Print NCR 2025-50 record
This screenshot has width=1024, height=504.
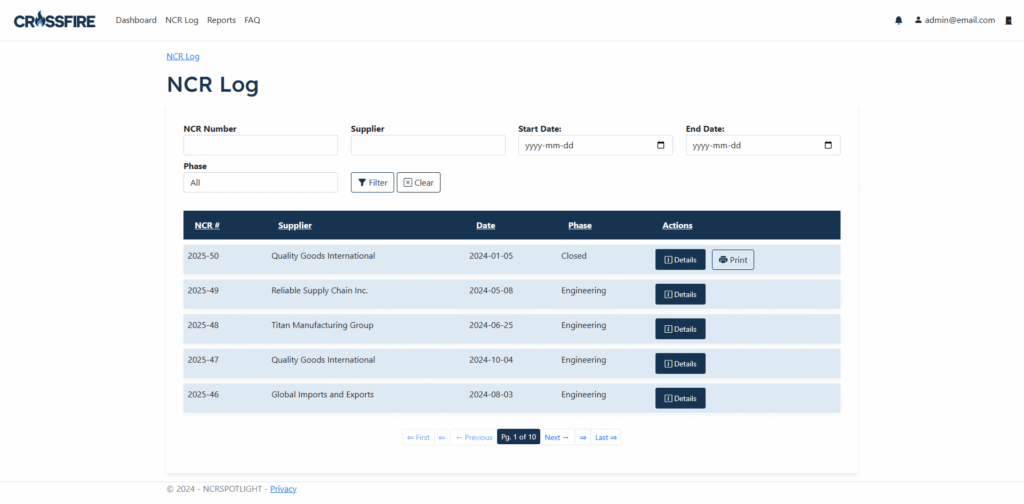point(732,260)
